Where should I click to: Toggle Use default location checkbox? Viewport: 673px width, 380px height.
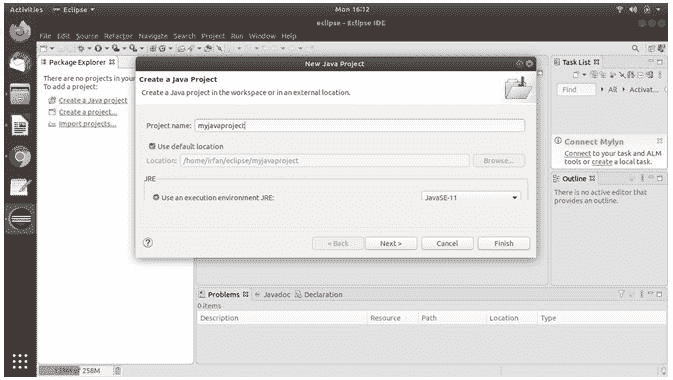point(152,146)
